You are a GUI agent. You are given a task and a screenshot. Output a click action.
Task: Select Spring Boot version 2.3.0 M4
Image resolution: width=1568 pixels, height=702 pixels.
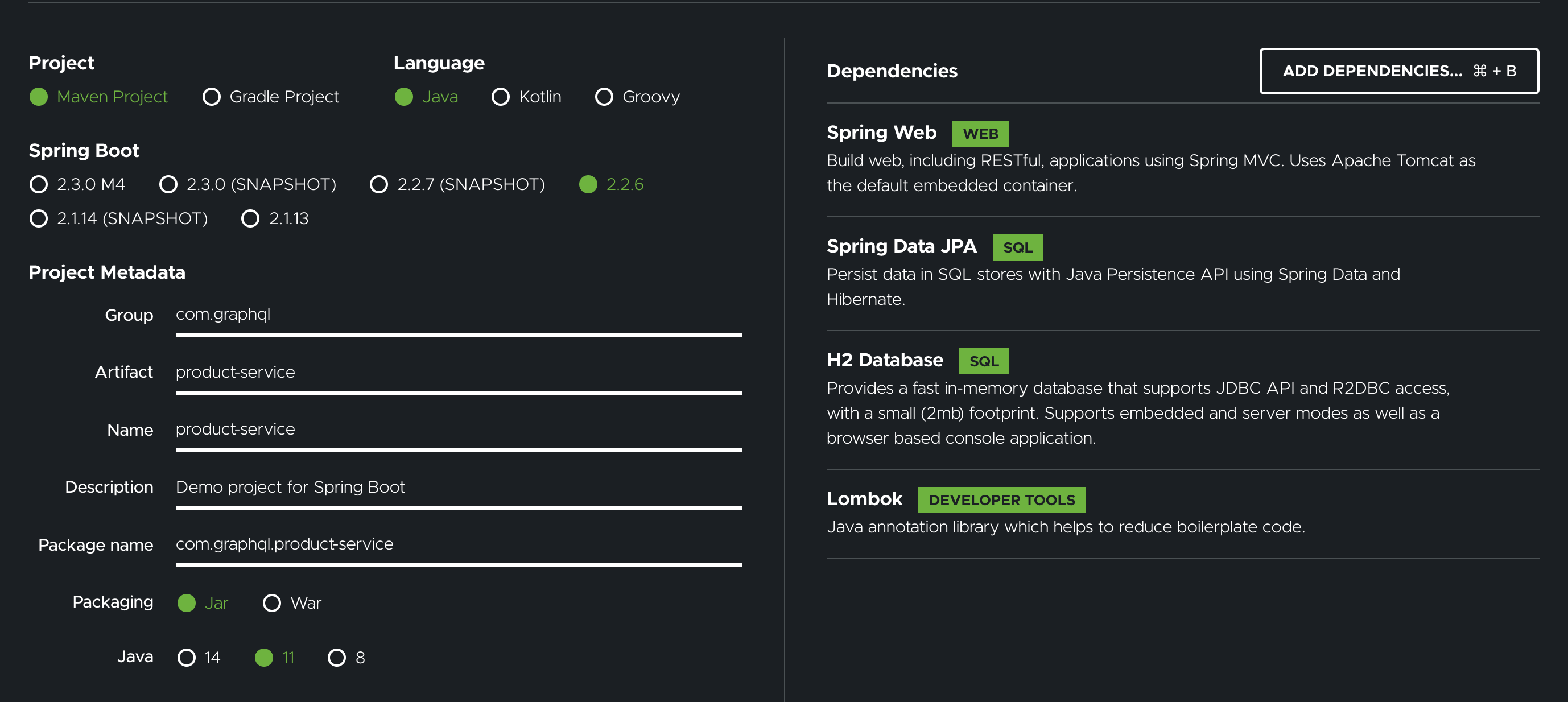pyautogui.click(x=77, y=184)
